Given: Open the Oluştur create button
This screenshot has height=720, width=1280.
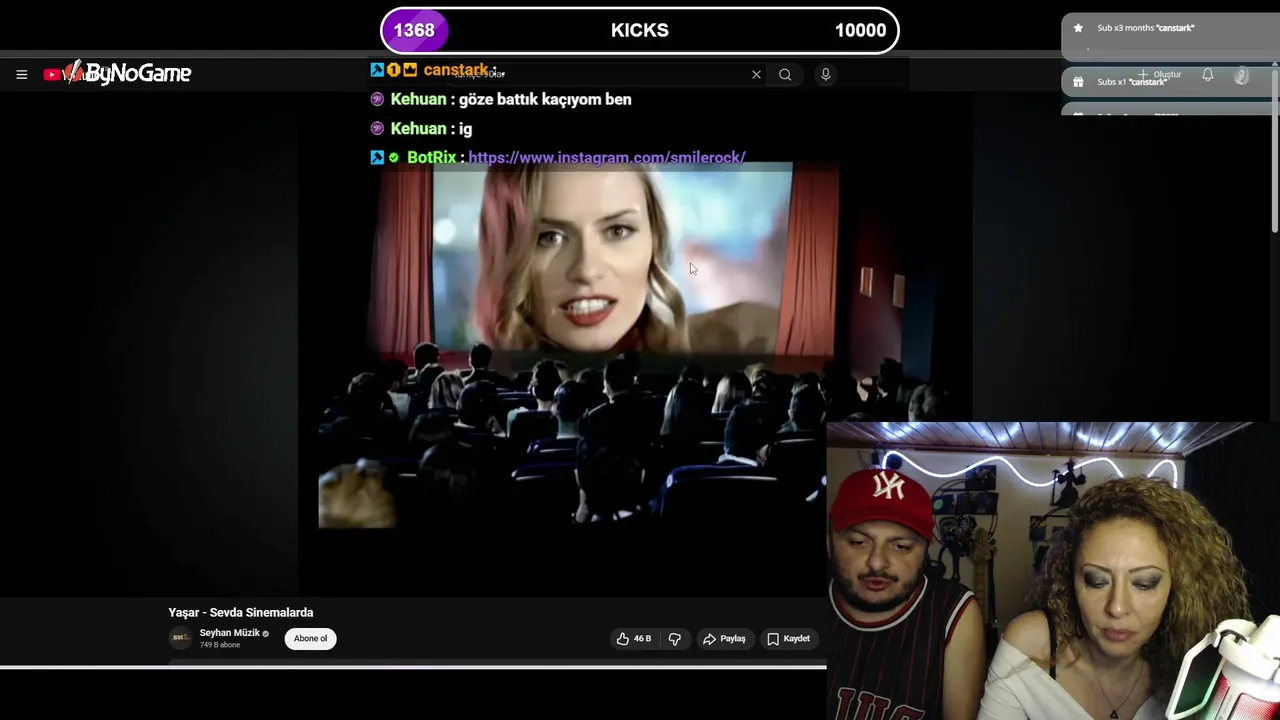Looking at the screenshot, I should (x=1160, y=75).
